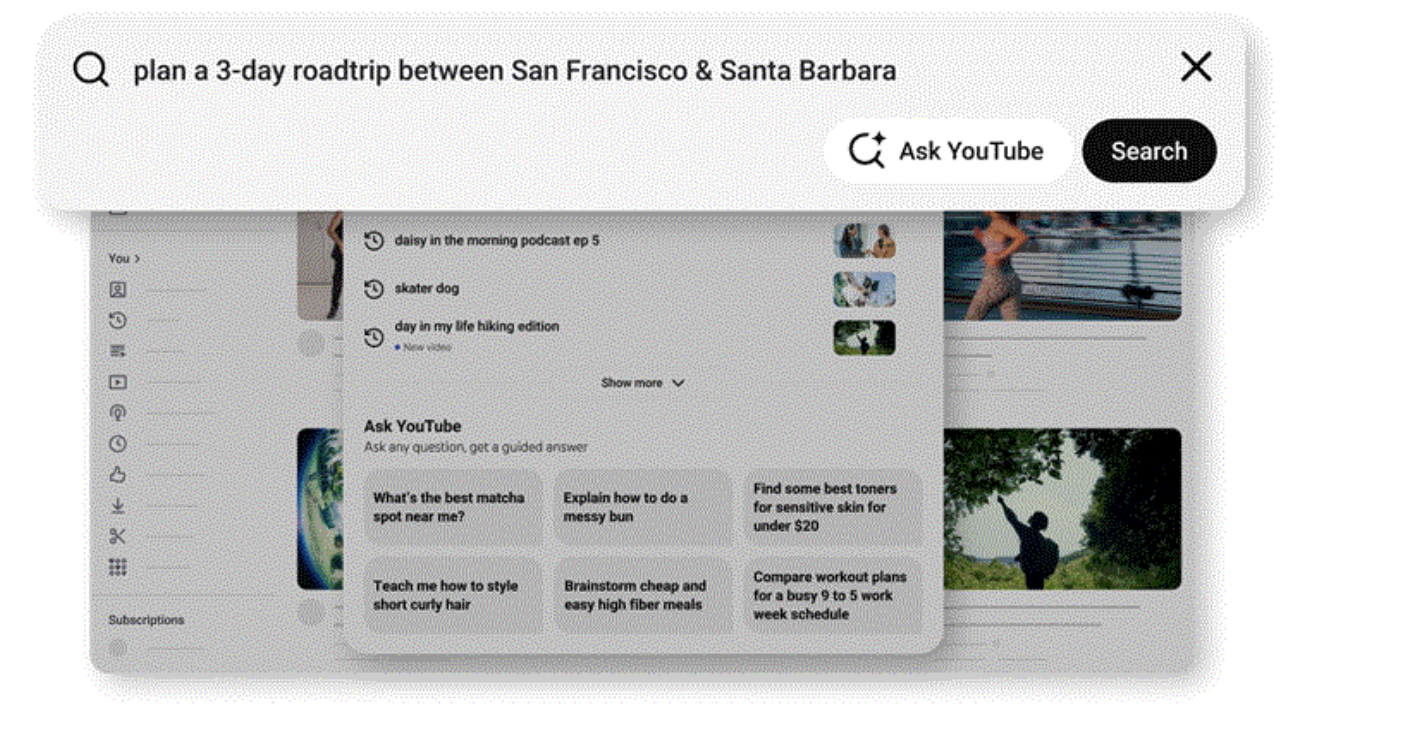Open History from the sidebar
The width and height of the screenshot is (1402, 744).
[118, 320]
